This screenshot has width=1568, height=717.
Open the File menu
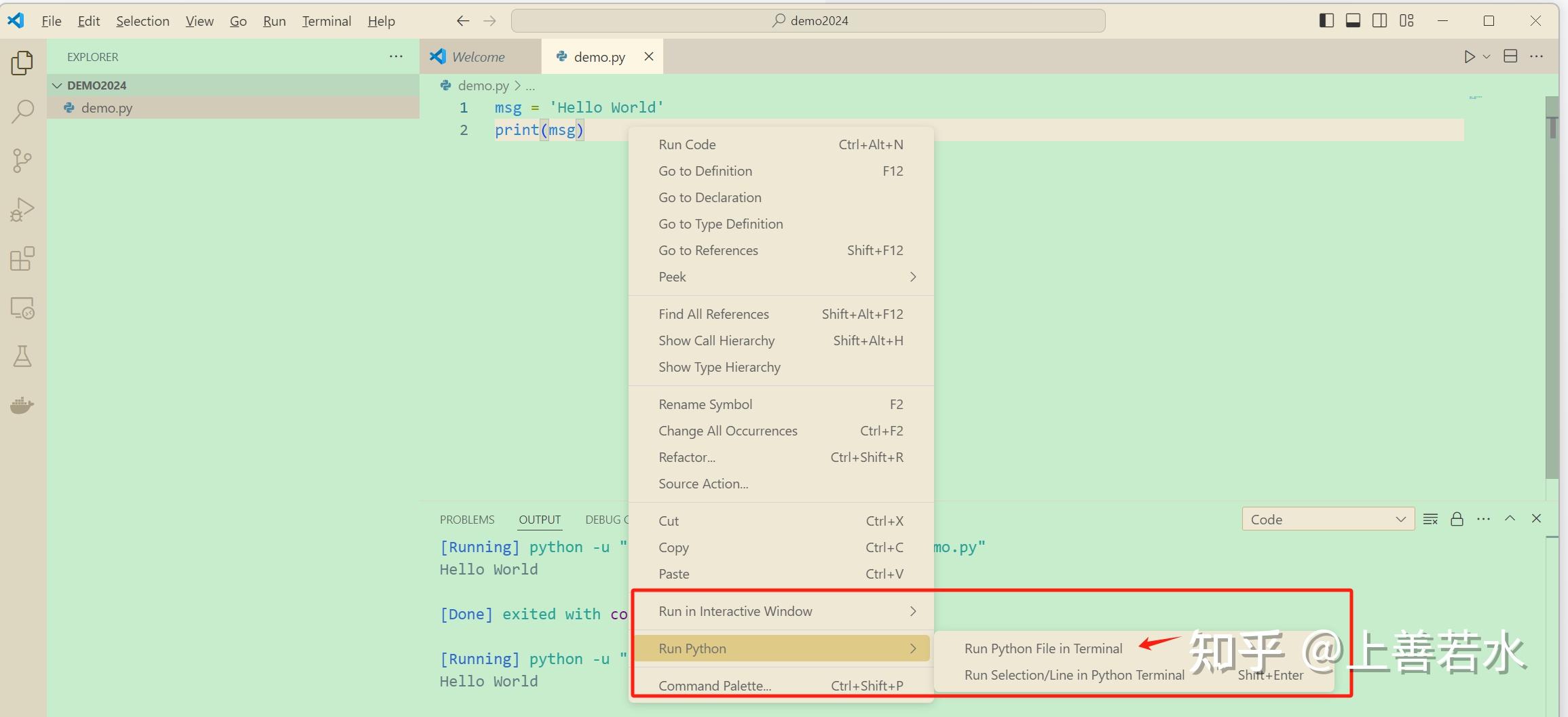(x=52, y=21)
